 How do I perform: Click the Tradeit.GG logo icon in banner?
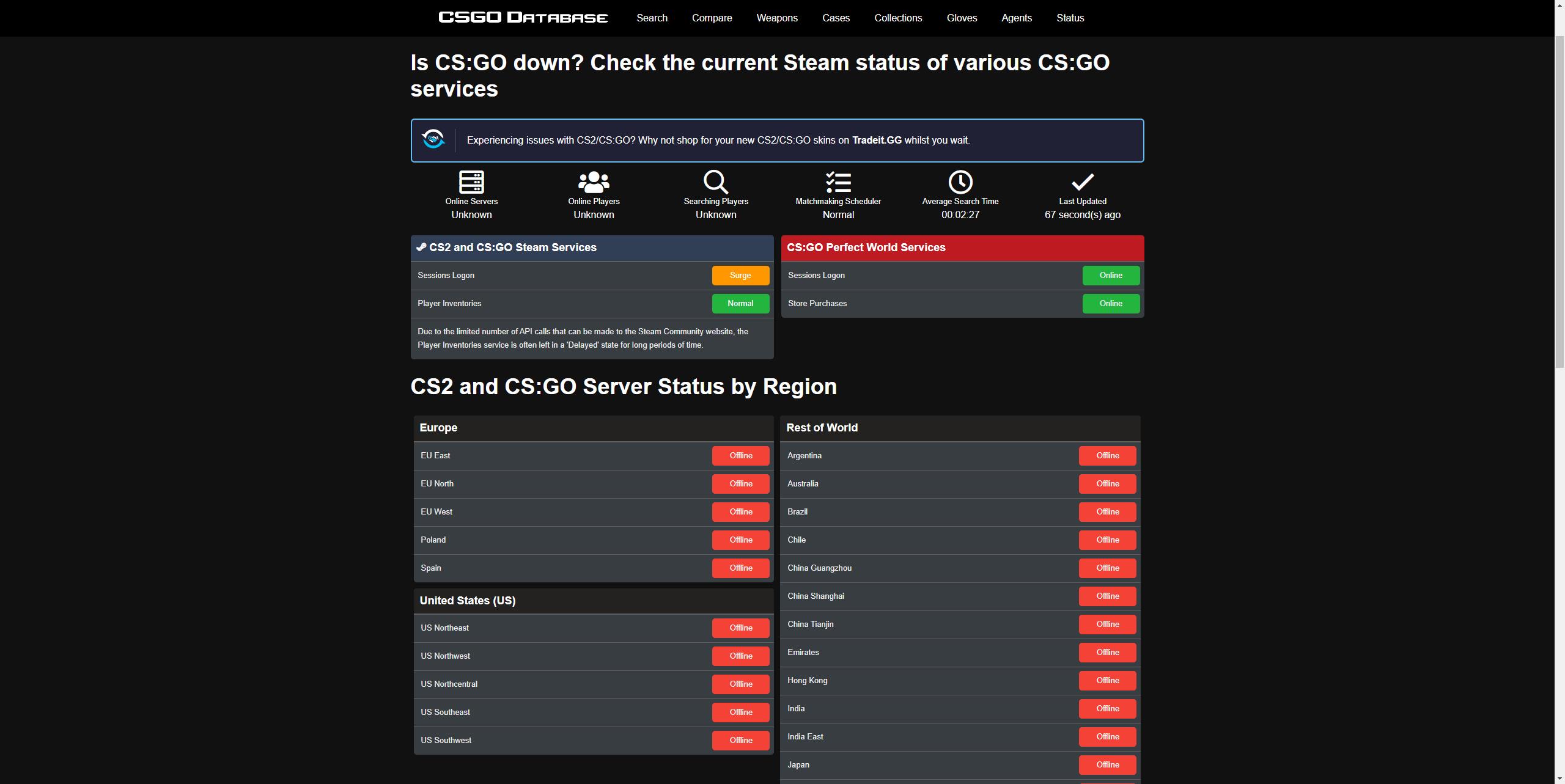click(433, 139)
